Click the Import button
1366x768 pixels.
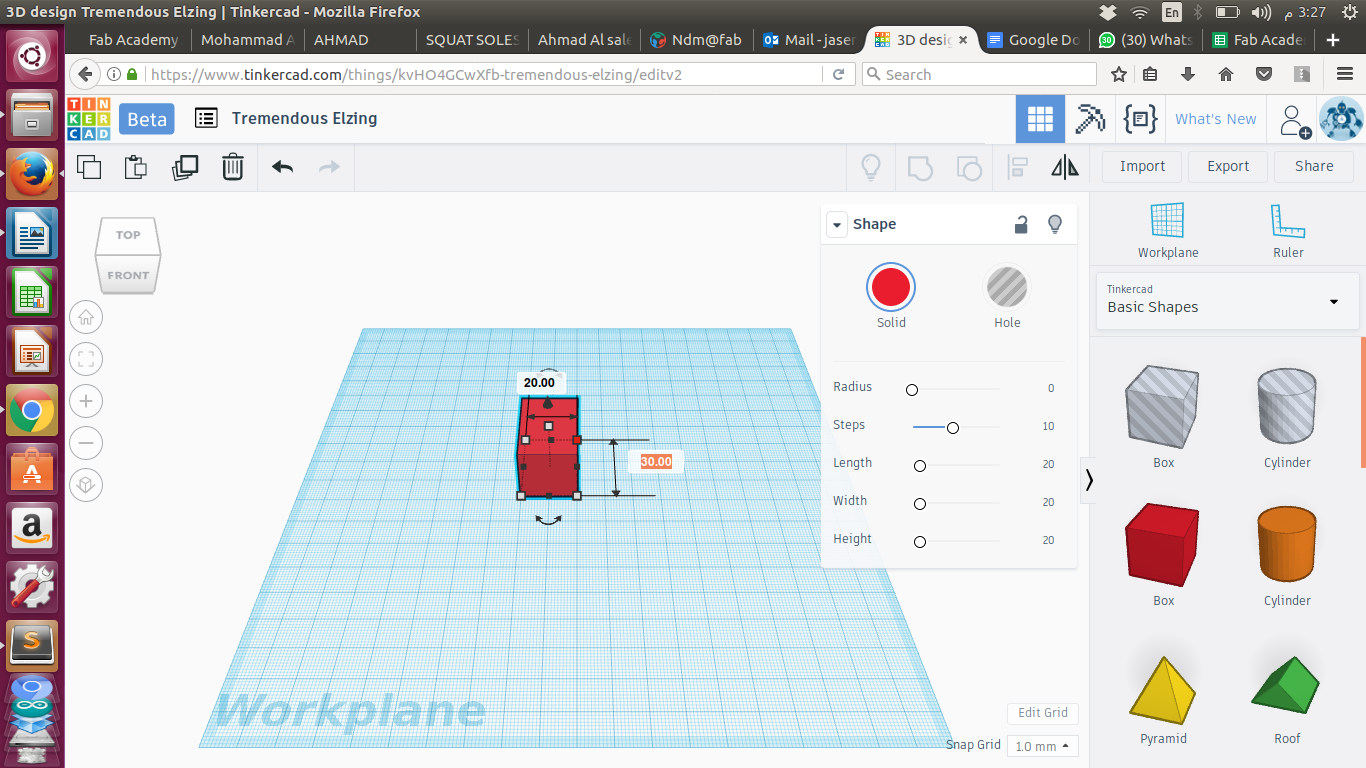[1142, 166]
